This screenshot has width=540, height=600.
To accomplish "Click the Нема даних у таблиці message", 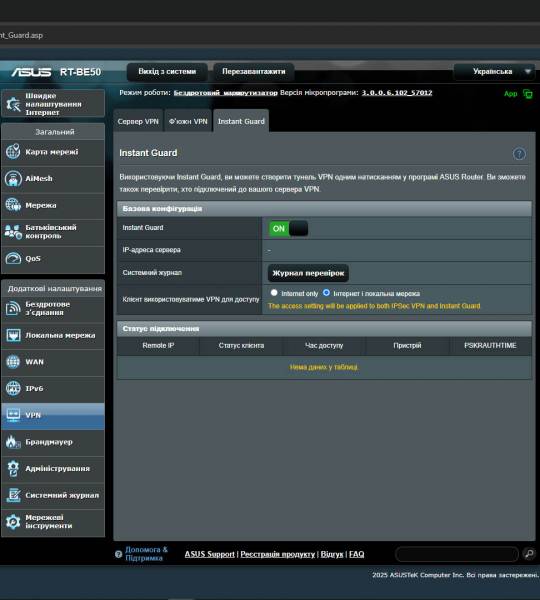I will [324, 367].
